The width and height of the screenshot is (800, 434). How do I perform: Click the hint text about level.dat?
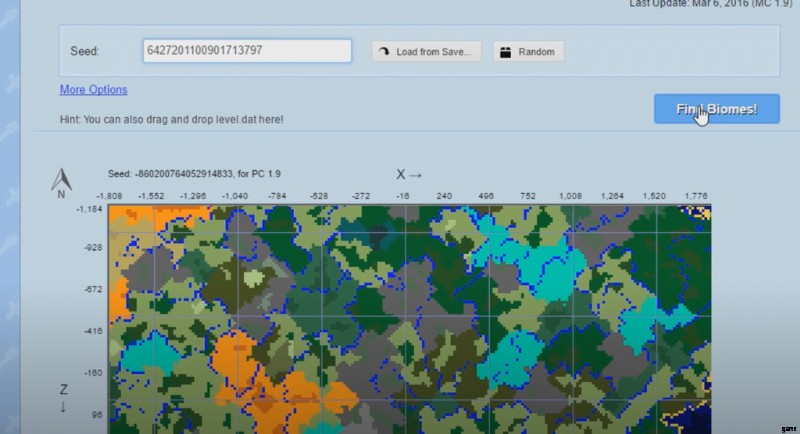(171, 119)
